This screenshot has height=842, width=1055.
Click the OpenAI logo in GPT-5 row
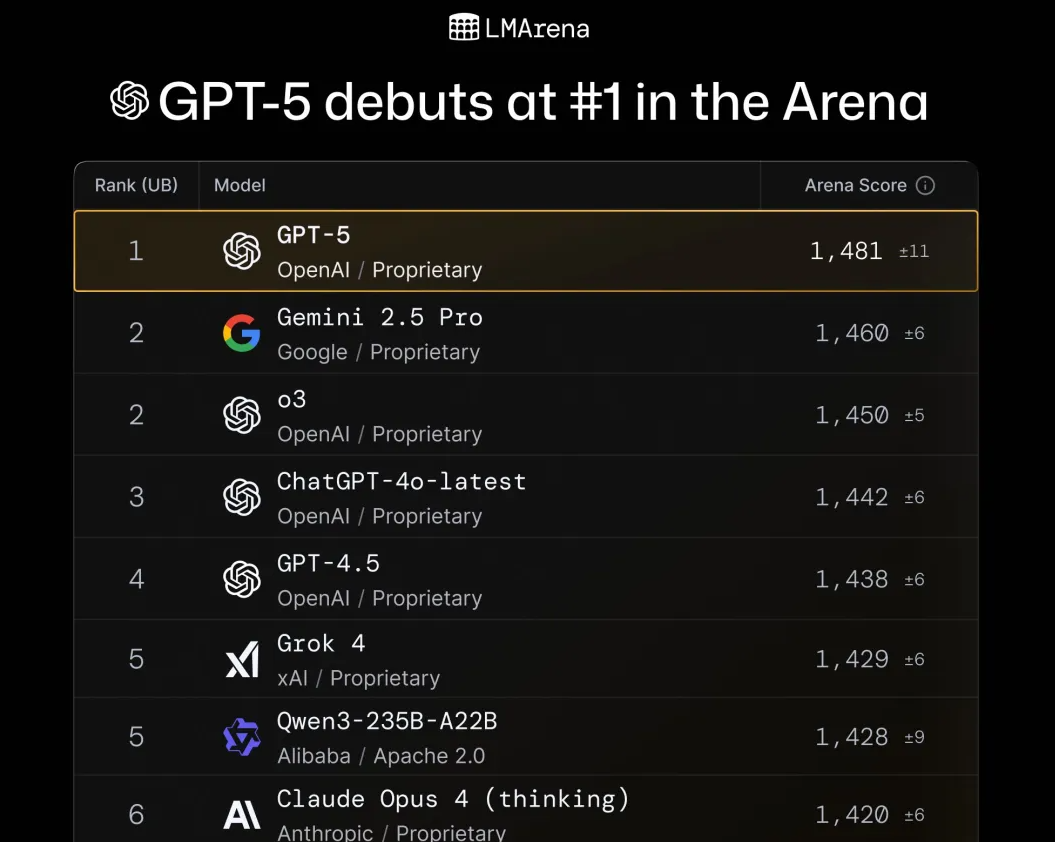click(242, 250)
